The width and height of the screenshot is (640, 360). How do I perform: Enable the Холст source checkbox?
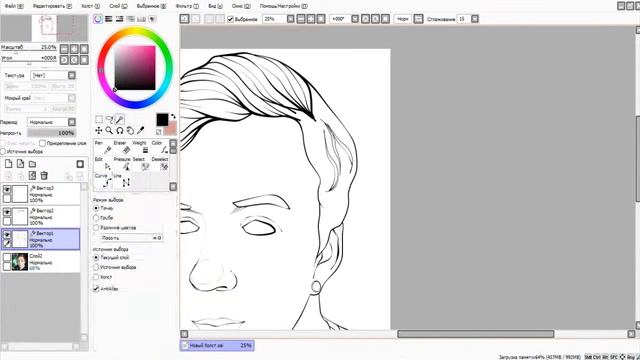(x=96, y=277)
